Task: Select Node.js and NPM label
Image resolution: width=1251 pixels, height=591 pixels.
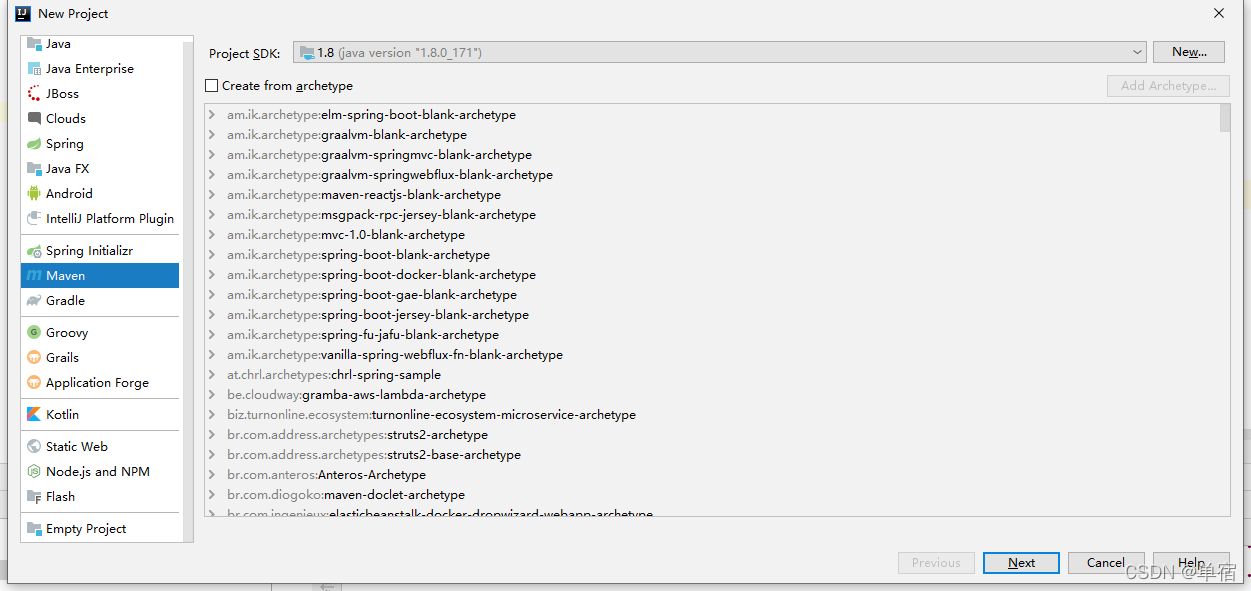Action: [x=98, y=472]
